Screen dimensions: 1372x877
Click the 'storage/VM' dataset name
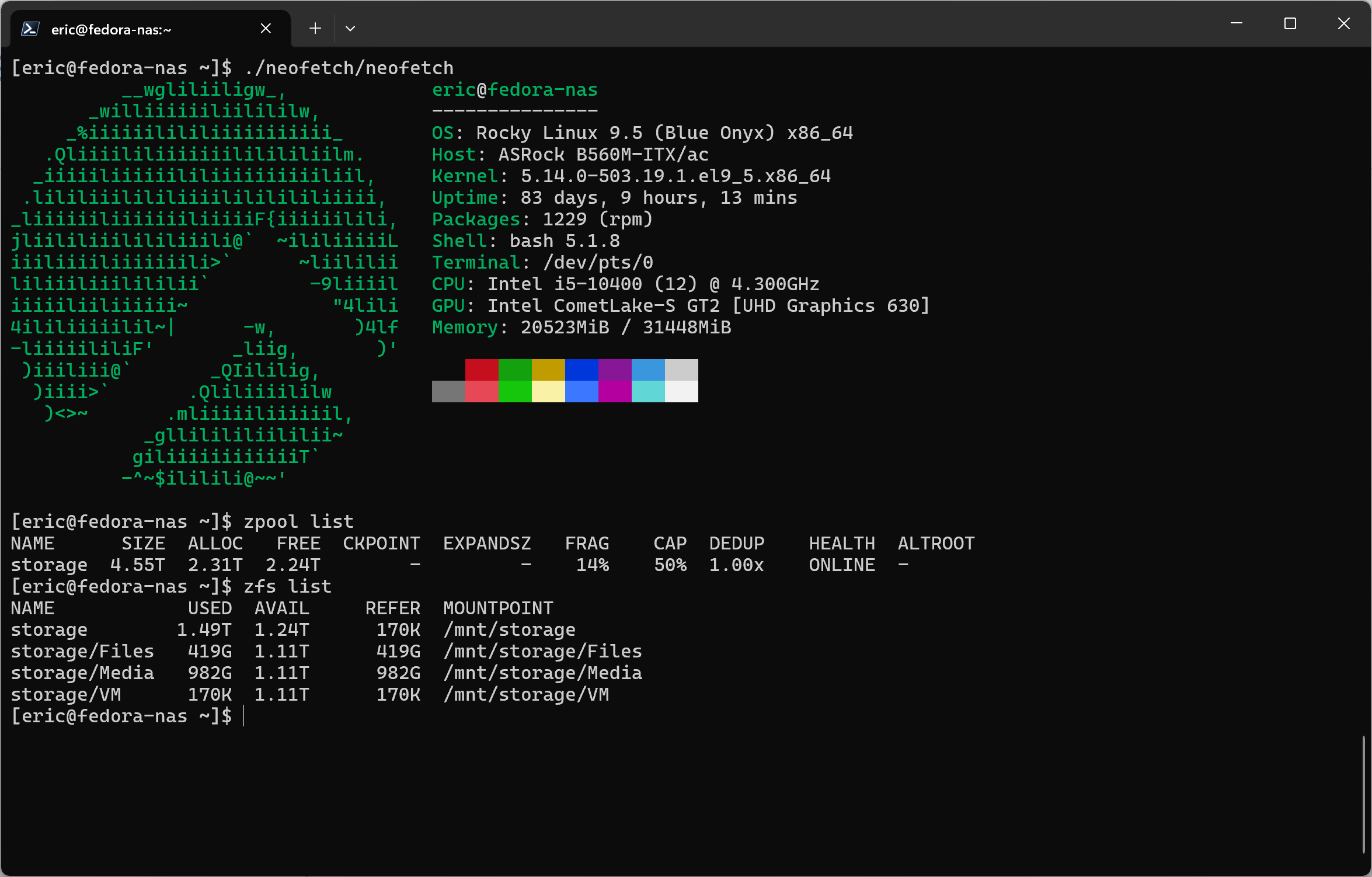[x=66, y=694]
